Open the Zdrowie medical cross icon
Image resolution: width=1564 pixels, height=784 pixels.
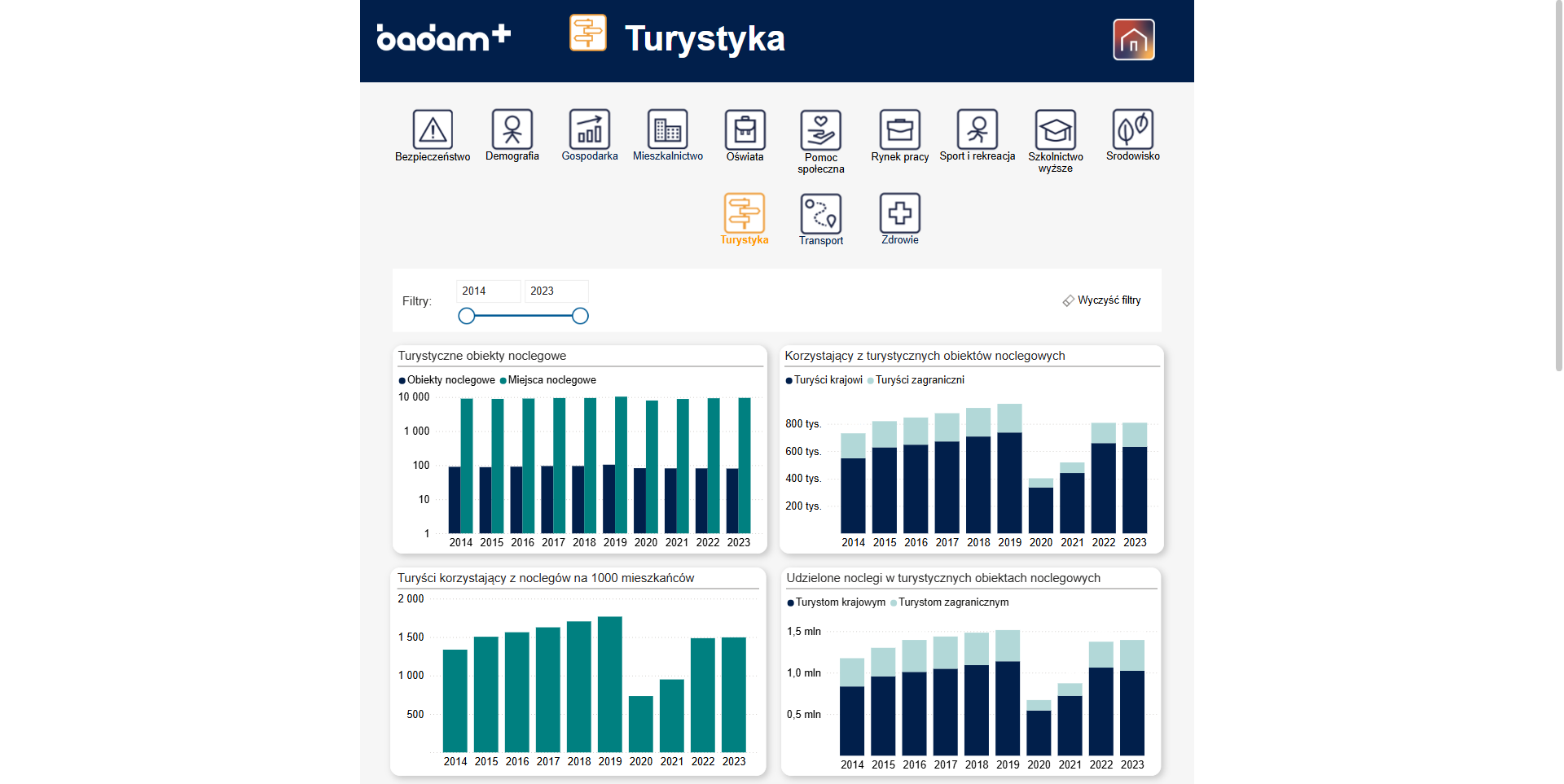pyautogui.click(x=899, y=214)
